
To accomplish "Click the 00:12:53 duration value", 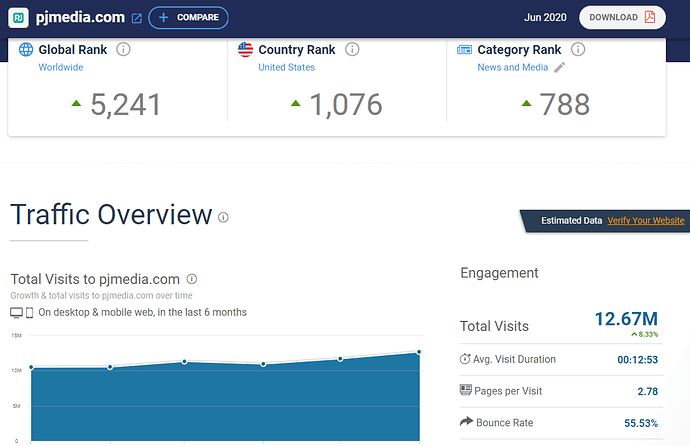I will 637,360.
